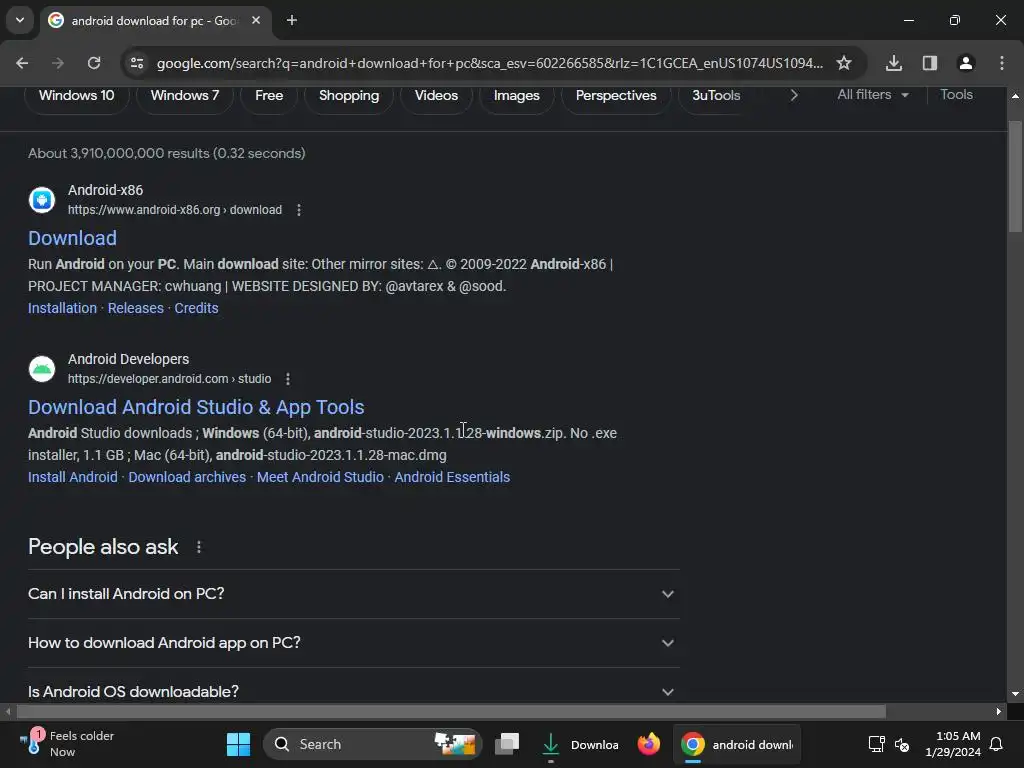Open the Feels colder weather widget
1024x768 pixels.
pyautogui.click(x=67, y=744)
